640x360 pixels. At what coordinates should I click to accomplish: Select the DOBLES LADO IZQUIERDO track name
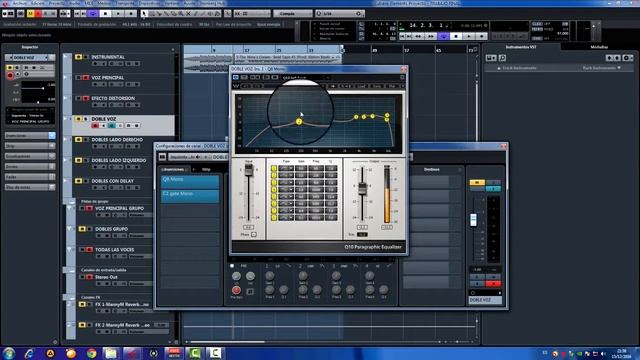[118, 160]
